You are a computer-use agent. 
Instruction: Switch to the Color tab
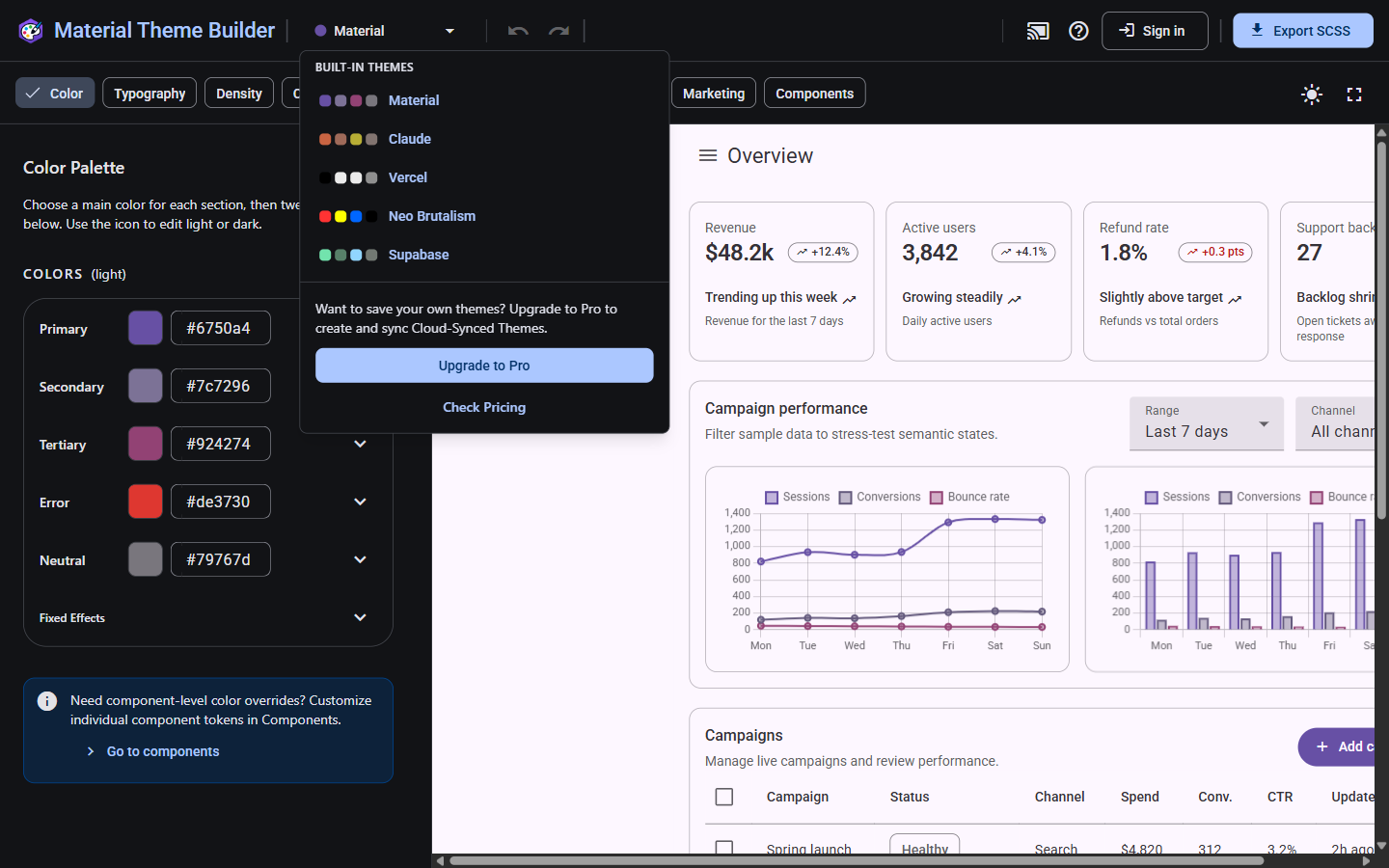pos(55,94)
